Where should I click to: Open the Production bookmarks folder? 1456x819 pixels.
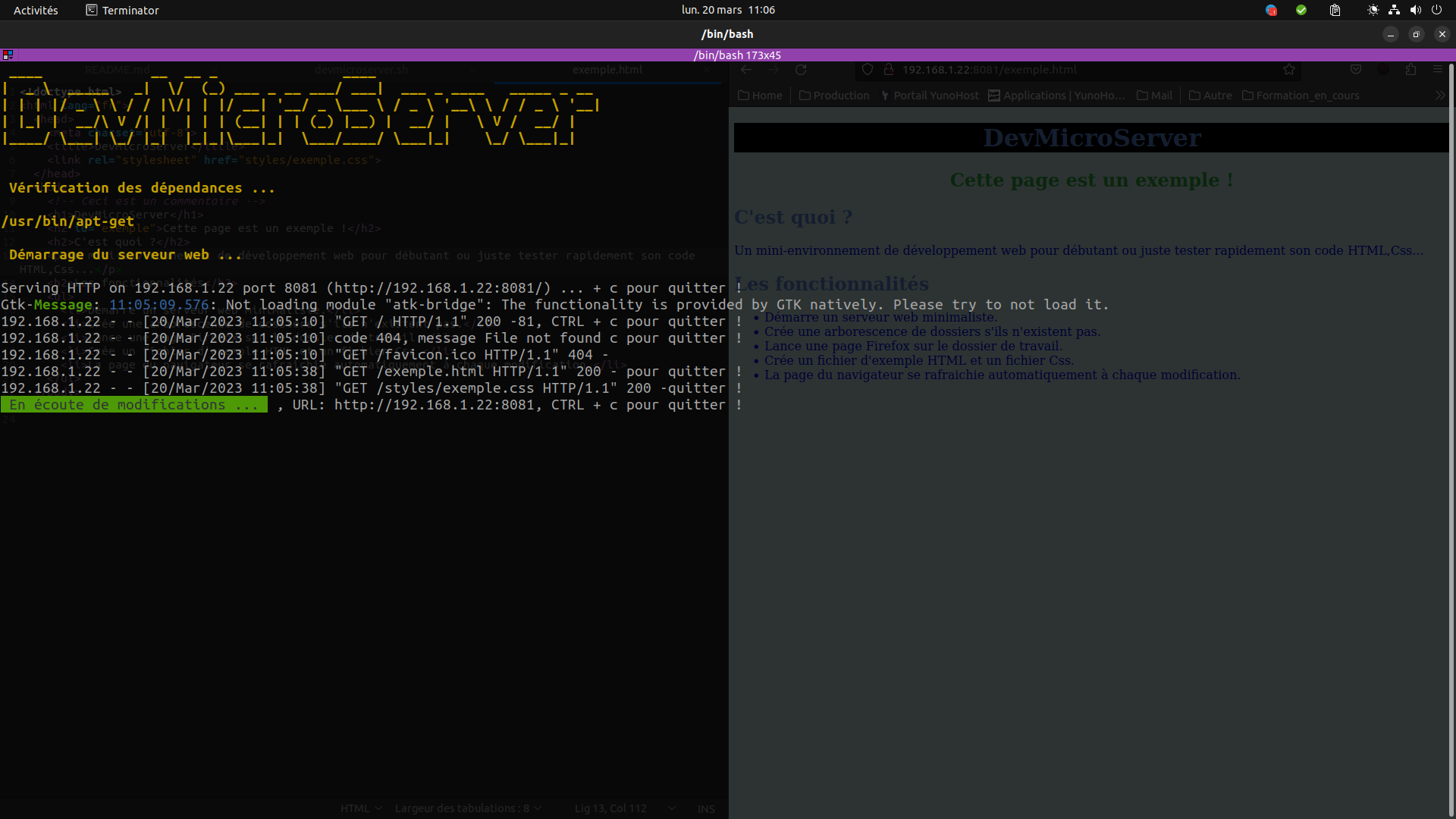click(834, 96)
